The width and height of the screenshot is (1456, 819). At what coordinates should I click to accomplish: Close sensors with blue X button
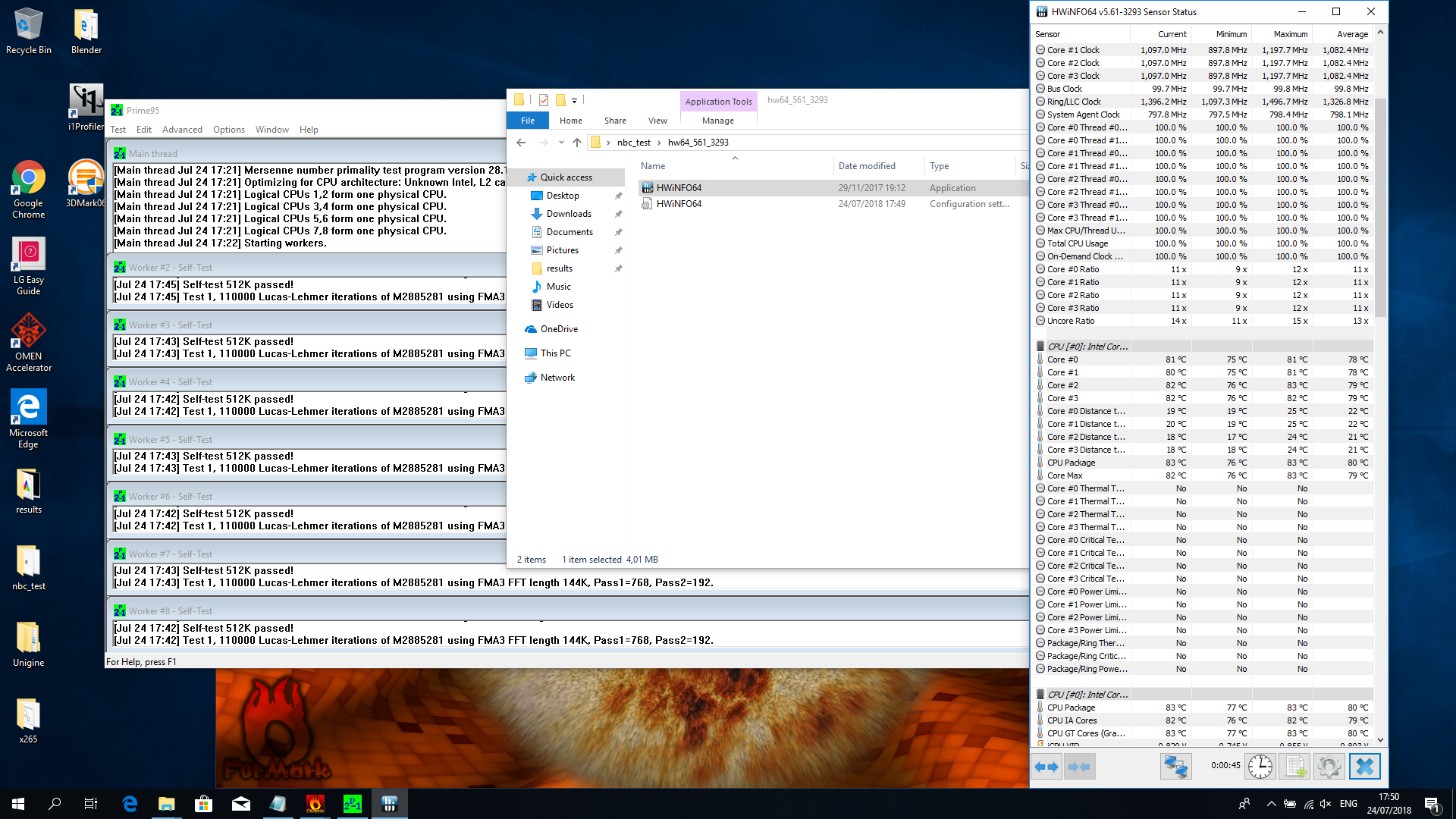click(x=1364, y=767)
